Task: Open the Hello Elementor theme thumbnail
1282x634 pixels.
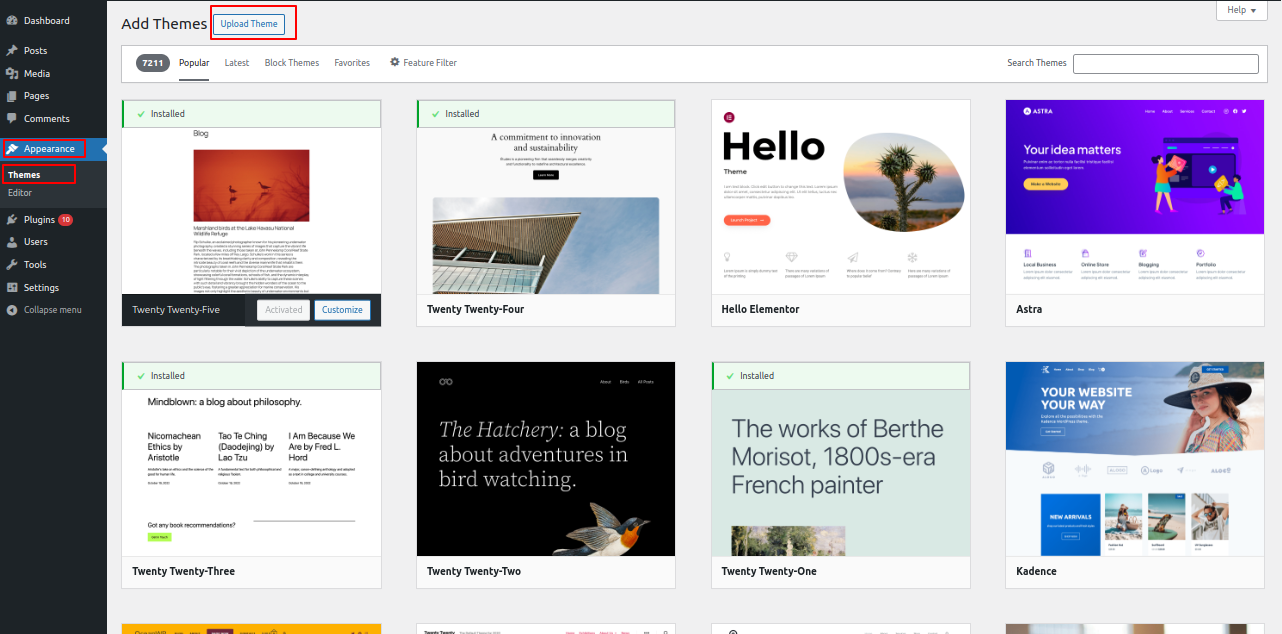Action: click(840, 197)
